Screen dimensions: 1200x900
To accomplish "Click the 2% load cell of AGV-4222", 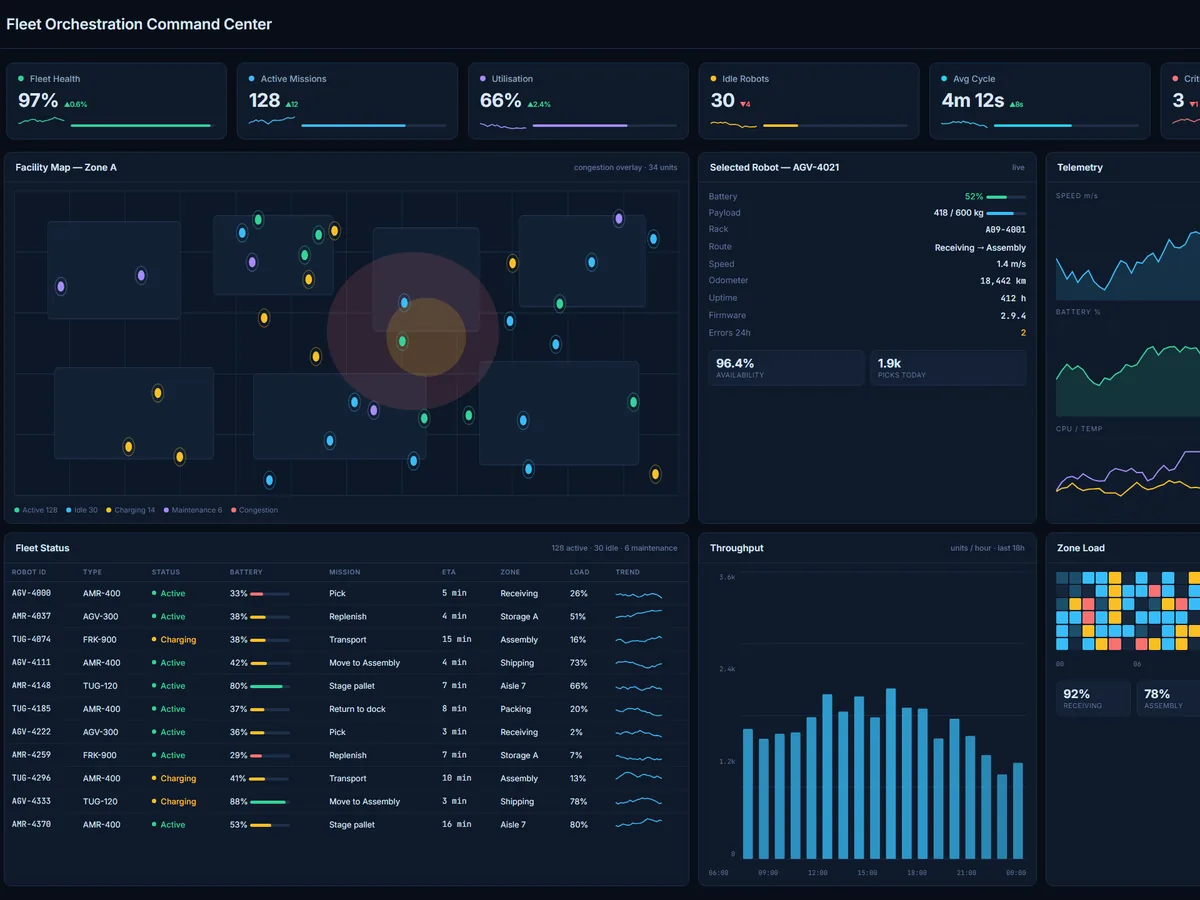I will [577, 732].
